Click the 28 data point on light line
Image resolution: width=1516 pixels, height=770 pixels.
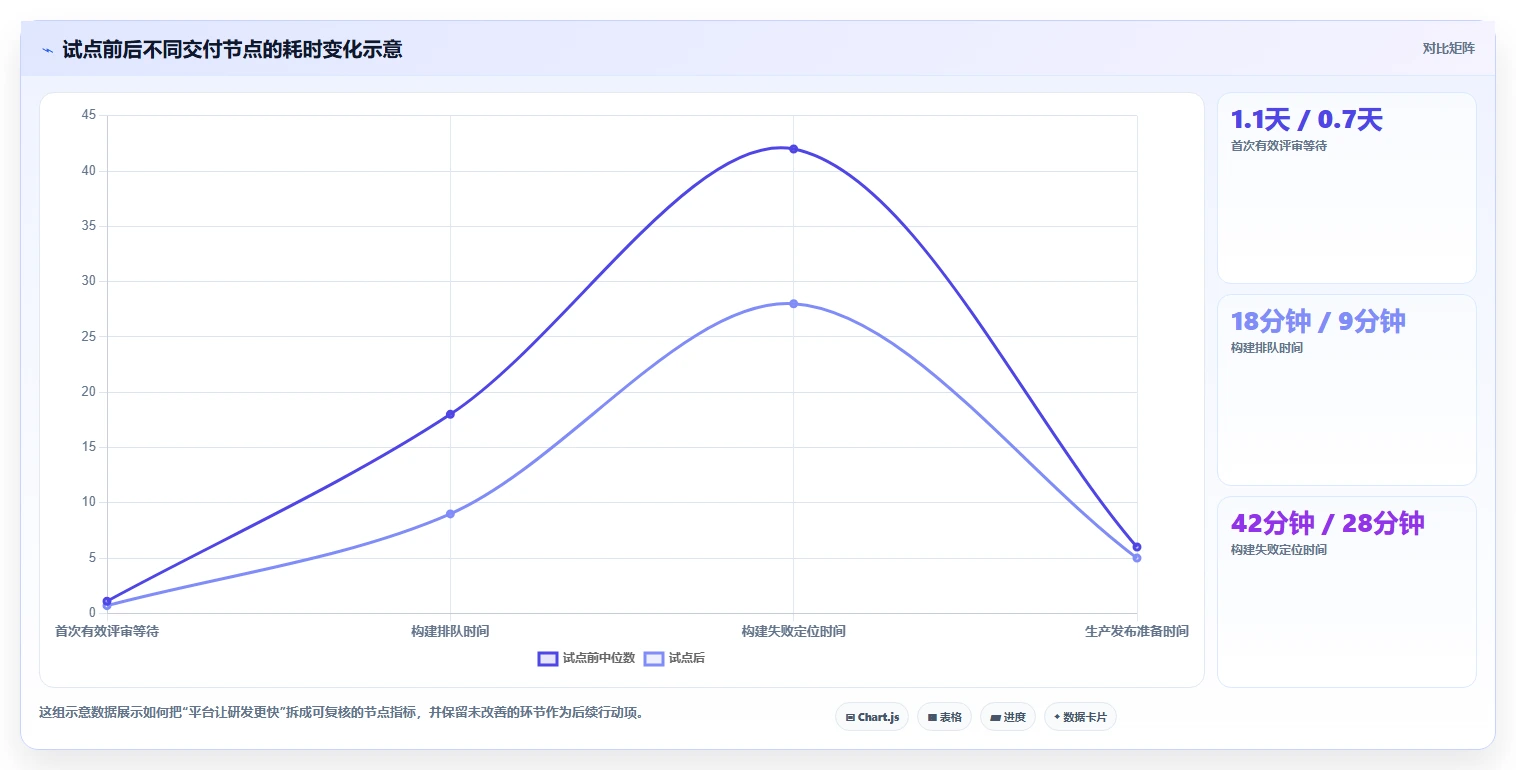click(x=794, y=303)
